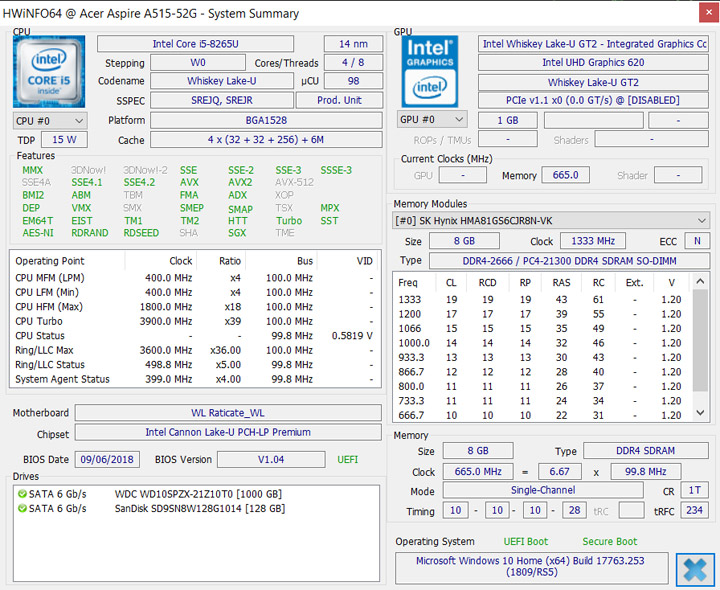Click the Intel UHD Graphics 620 name field
This screenshot has height=590, width=720.
point(593,63)
